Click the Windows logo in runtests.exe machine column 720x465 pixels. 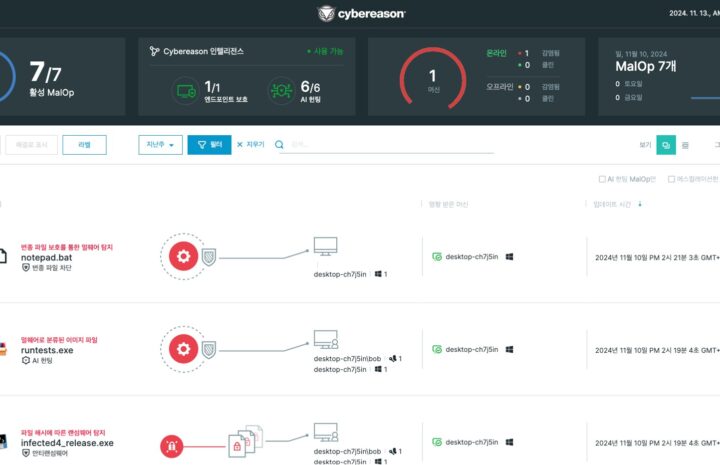[x=509, y=349]
